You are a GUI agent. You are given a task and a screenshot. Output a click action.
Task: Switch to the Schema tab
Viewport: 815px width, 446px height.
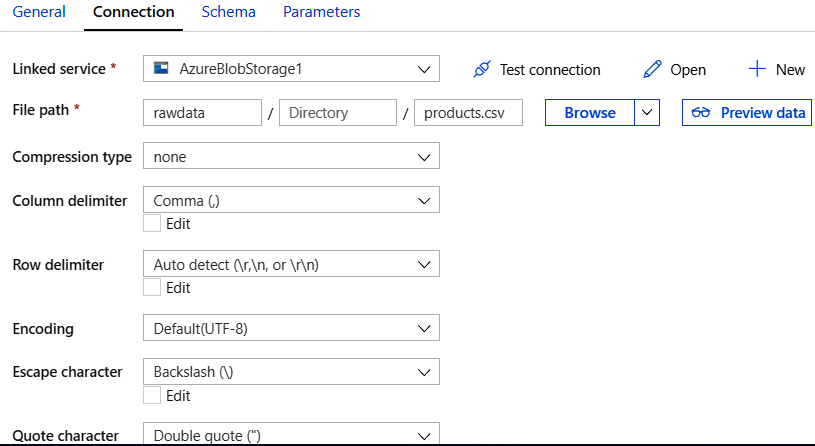[x=228, y=12]
